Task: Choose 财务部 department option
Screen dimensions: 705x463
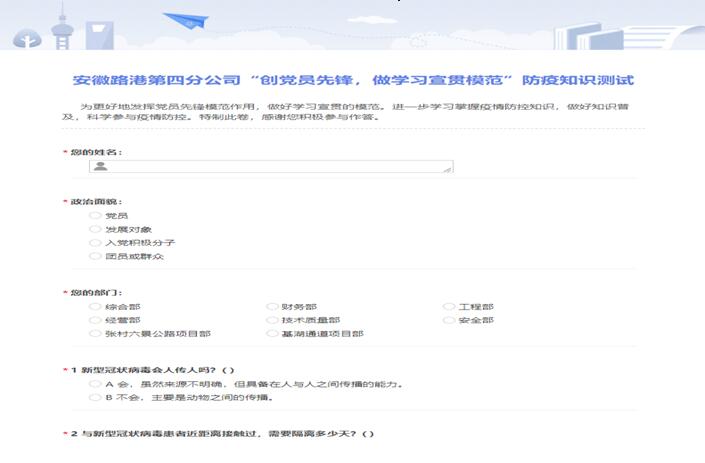Action: click(x=272, y=307)
